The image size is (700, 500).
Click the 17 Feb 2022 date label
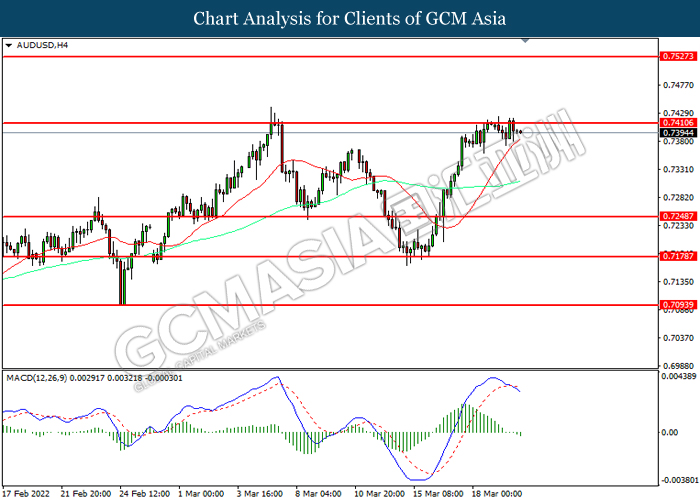pos(28,494)
